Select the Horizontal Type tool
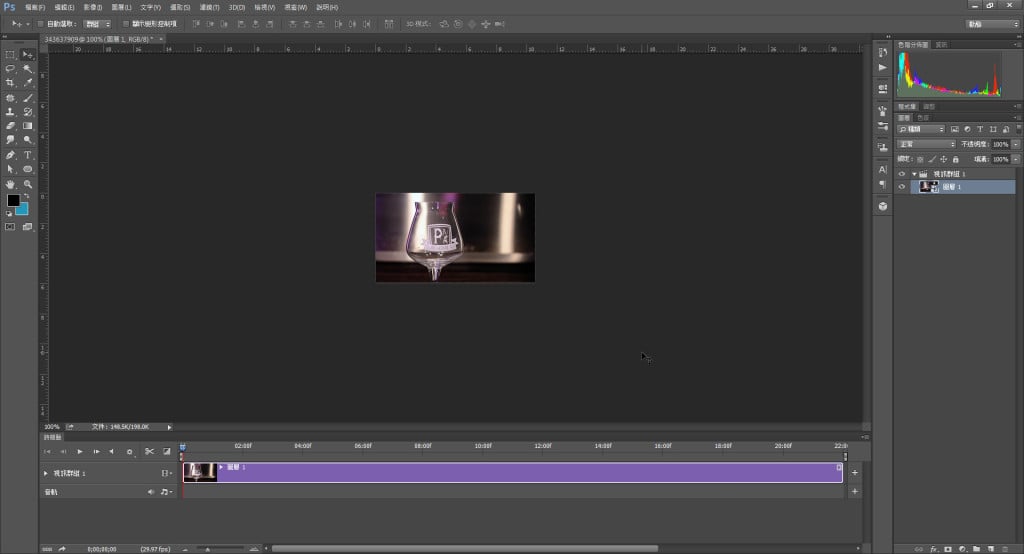Image resolution: width=1024 pixels, height=554 pixels. [x=28, y=155]
